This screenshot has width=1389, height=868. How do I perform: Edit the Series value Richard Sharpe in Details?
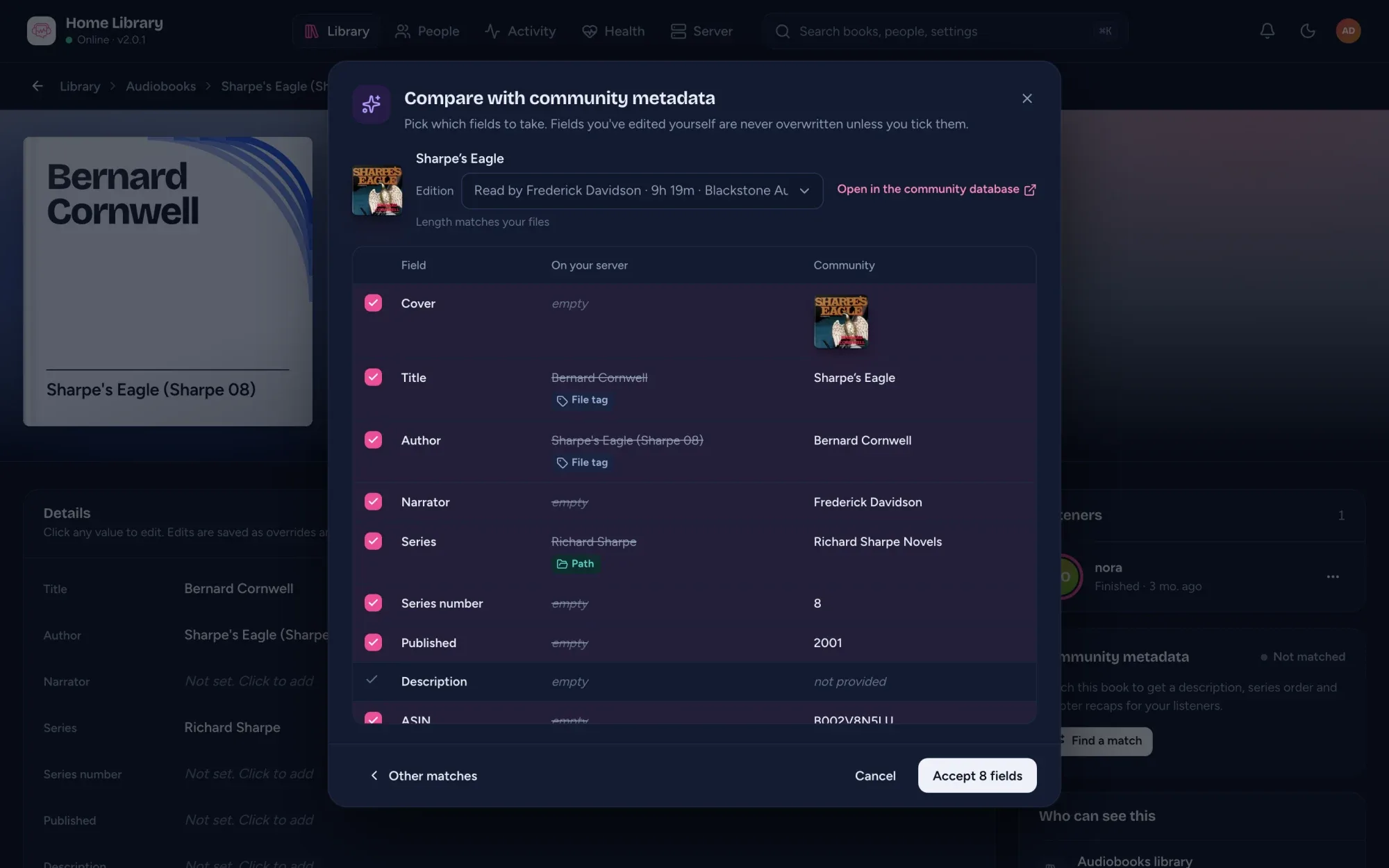click(x=232, y=728)
